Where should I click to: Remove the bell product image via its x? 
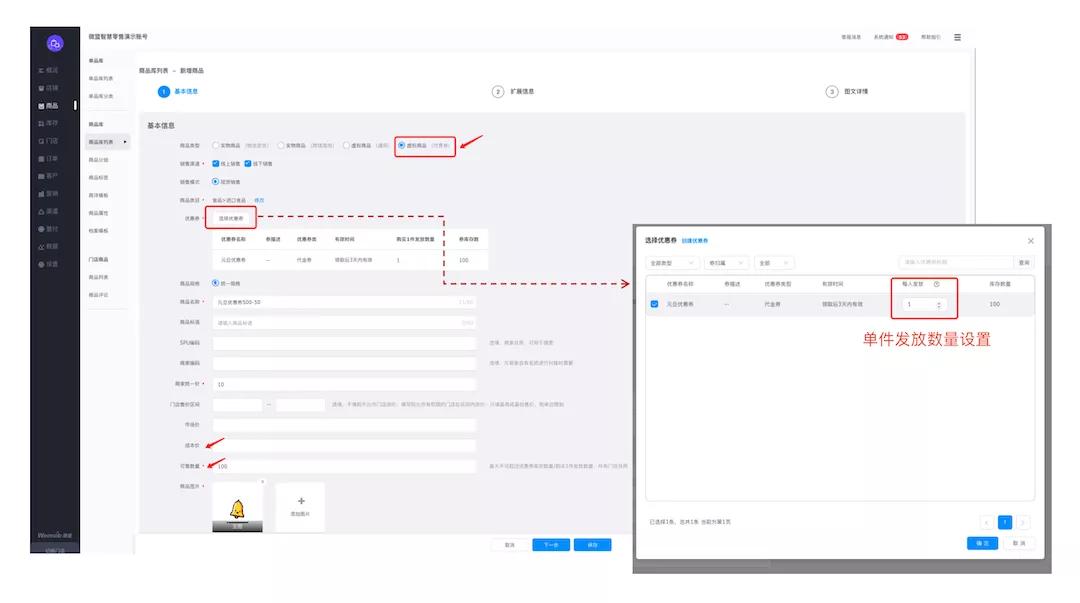pyautogui.click(x=262, y=482)
